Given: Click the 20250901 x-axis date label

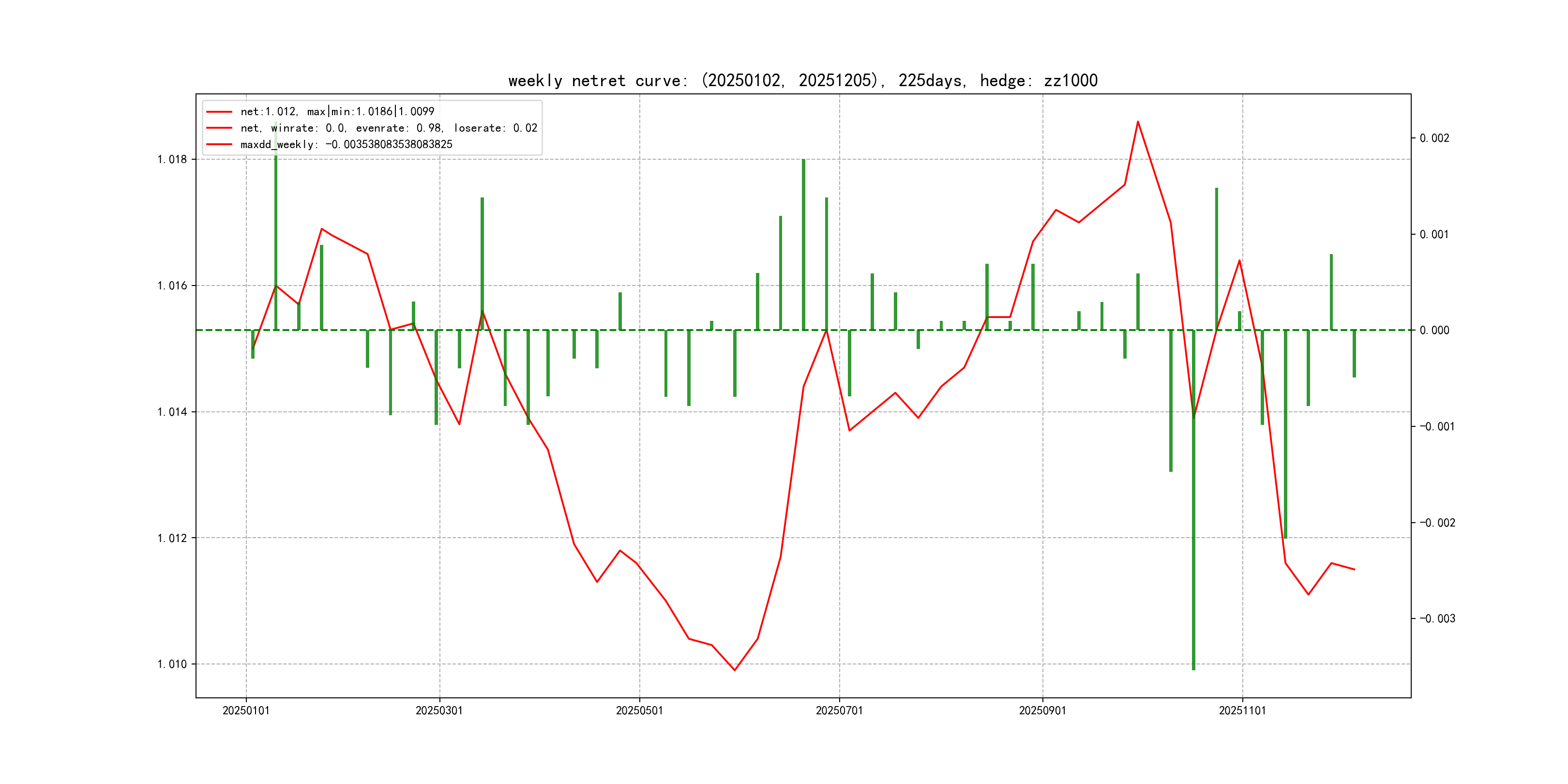Looking at the screenshot, I should (1042, 710).
